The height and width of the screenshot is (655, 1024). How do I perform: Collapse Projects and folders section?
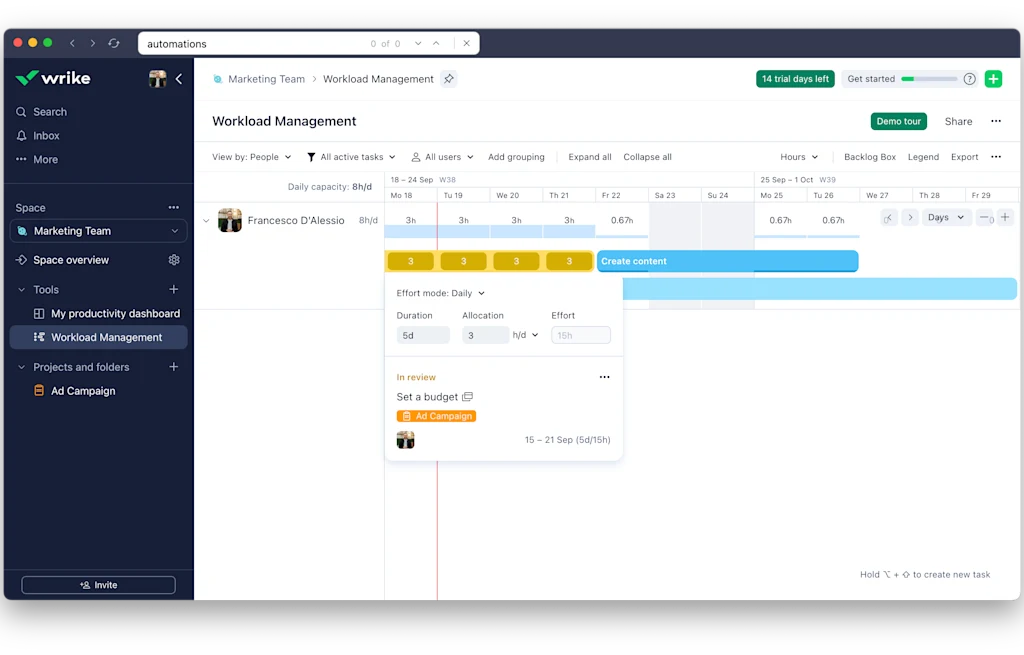(x=22, y=367)
